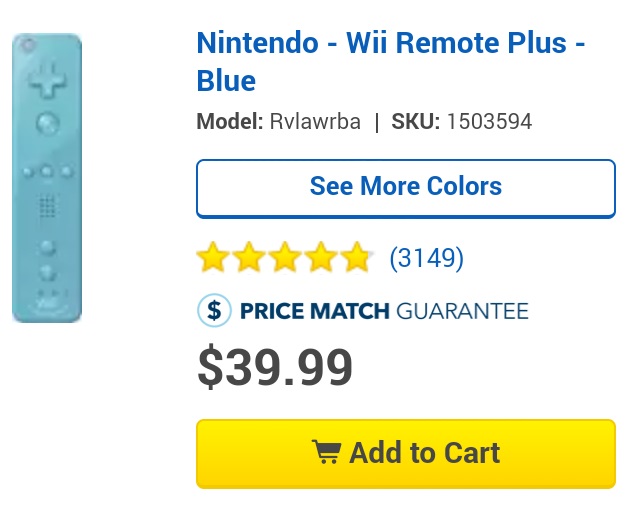Click the word Blue in the title
The image size is (641, 506).
(x=226, y=80)
